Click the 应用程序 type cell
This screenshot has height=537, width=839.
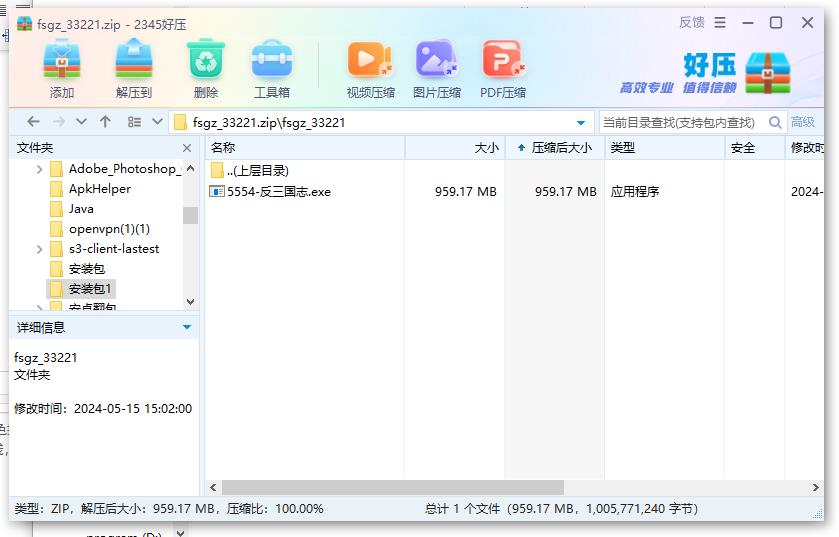635,191
